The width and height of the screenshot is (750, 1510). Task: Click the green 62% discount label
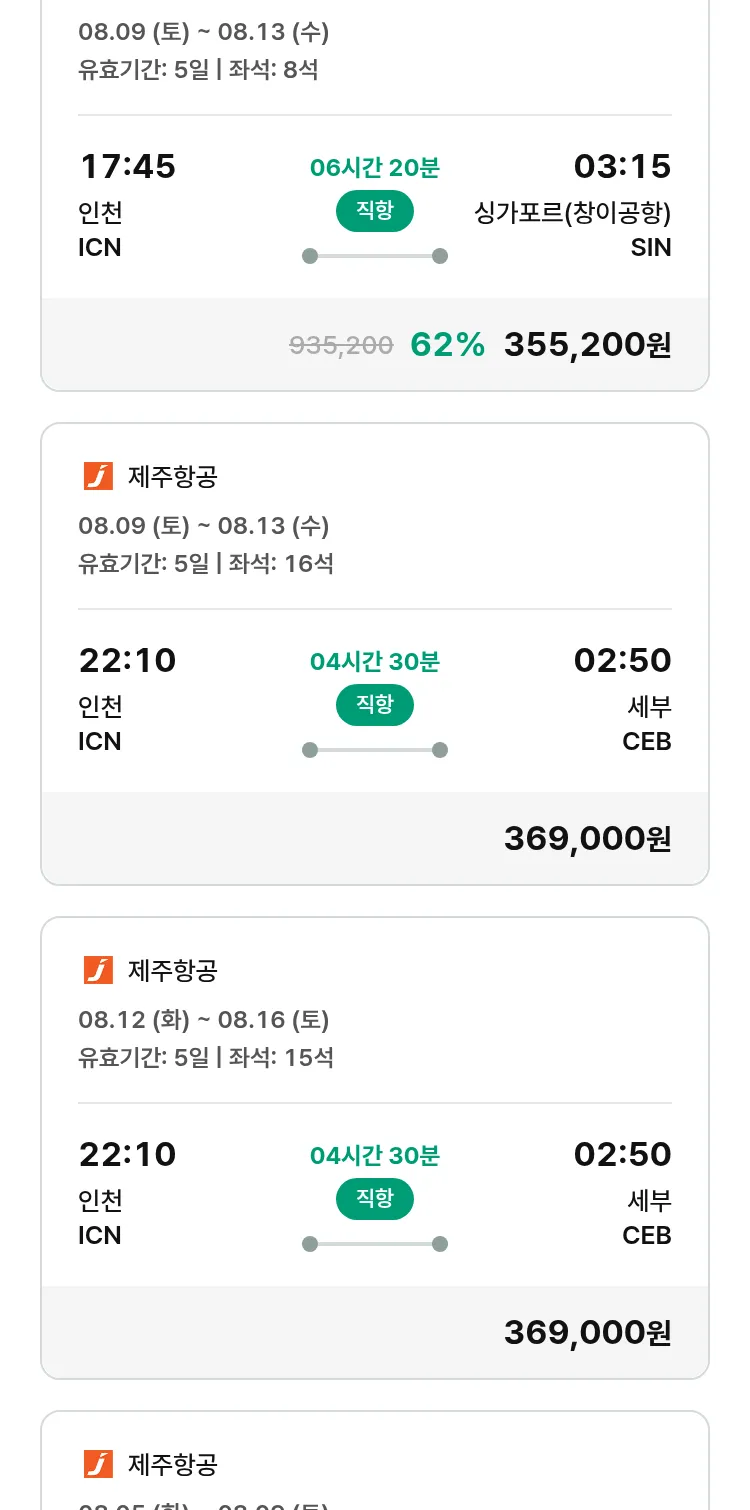coord(447,345)
